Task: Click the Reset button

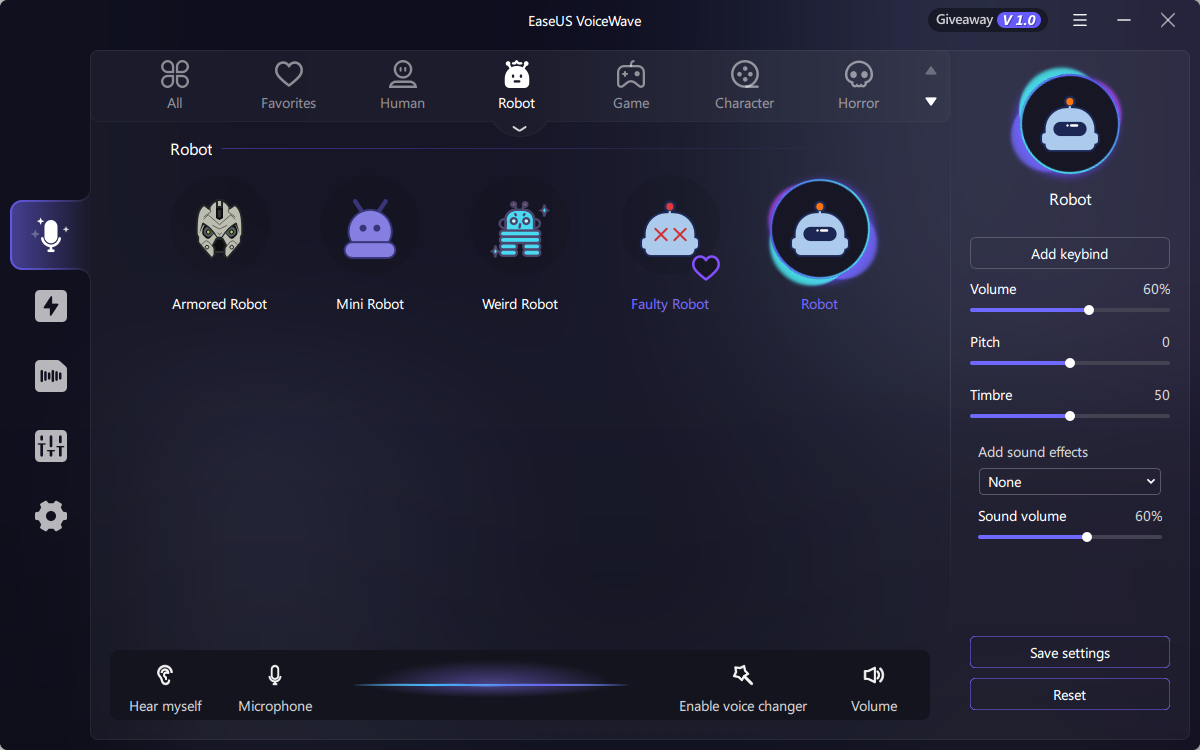Action: pos(1070,695)
